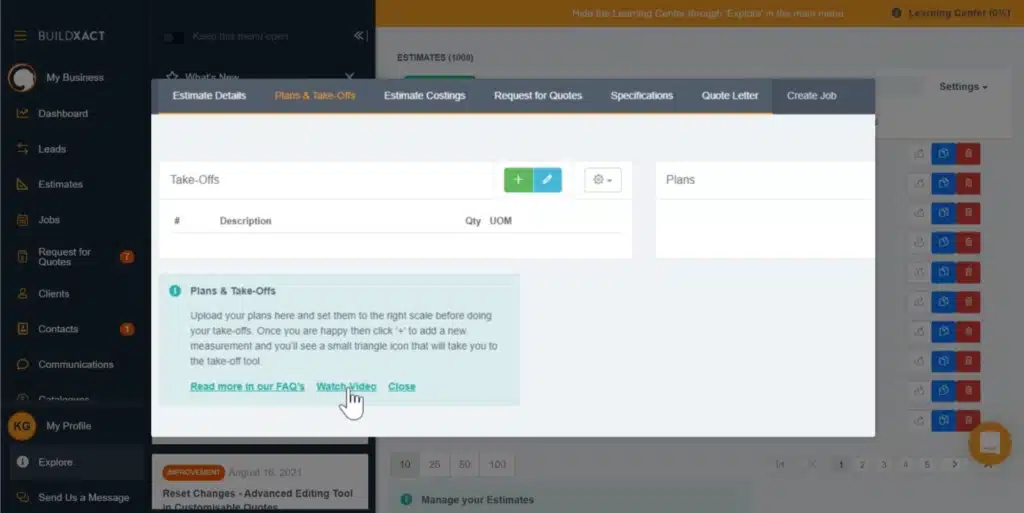The image size is (1024, 513).
Task: Click the Read more in our FAQ's link
Action: [247, 387]
